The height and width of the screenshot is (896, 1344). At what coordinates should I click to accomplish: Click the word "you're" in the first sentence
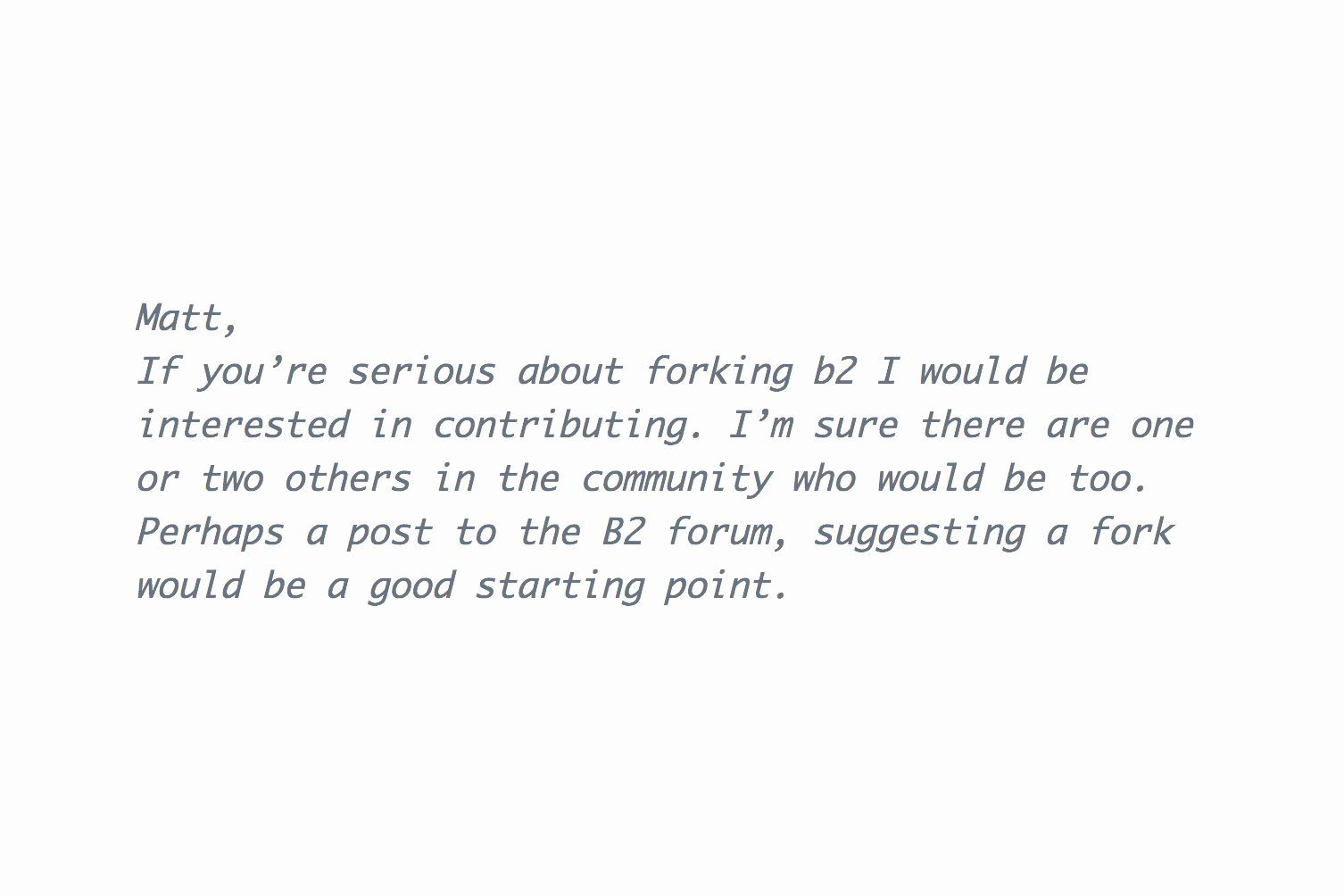coord(263,372)
